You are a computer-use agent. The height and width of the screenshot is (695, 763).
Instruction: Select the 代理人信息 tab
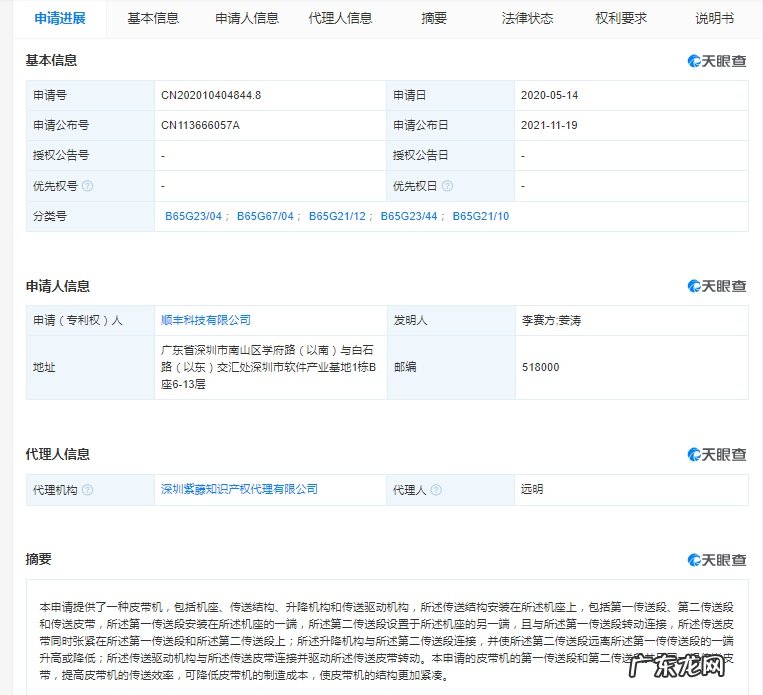pos(340,18)
